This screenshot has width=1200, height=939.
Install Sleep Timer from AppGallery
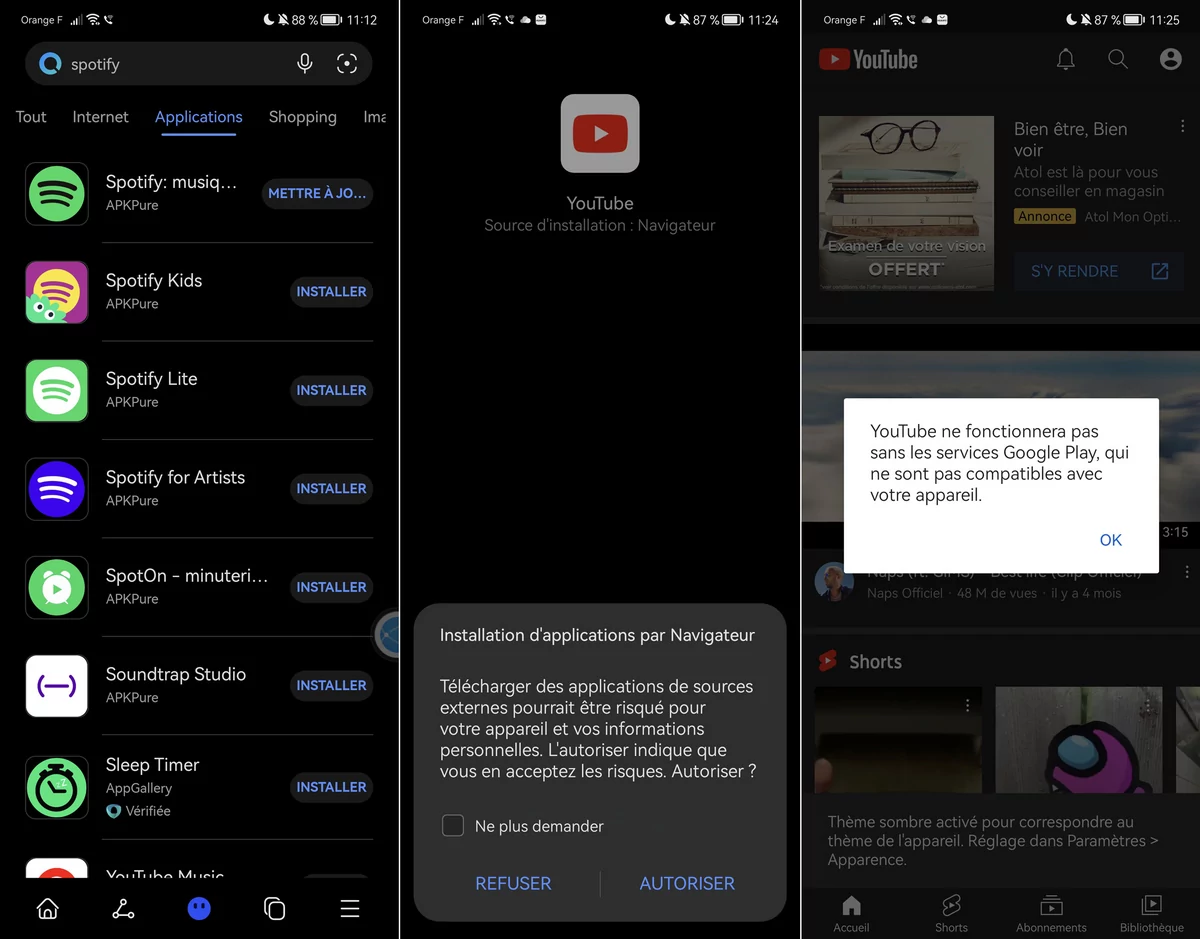331,787
